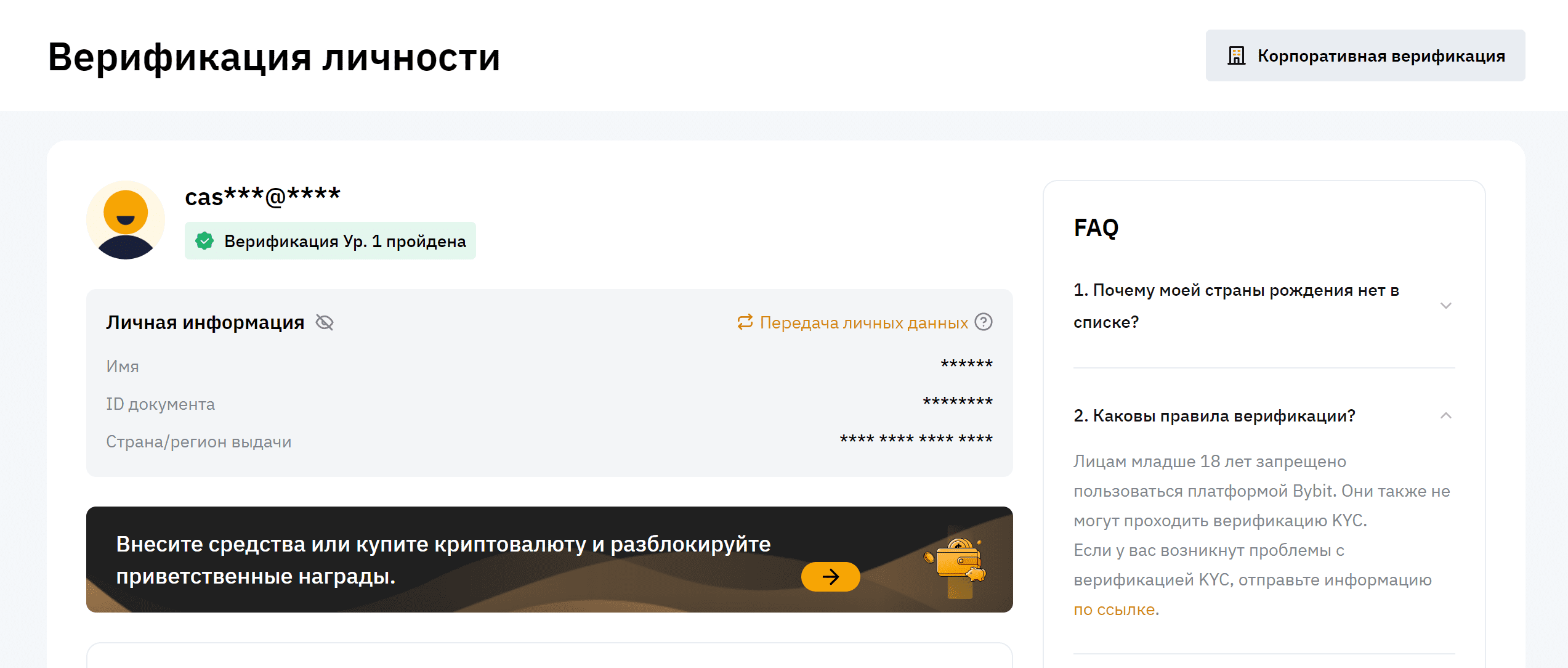Click the masked ID документа value
The image size is (1568, 668).
coord(958,402)
